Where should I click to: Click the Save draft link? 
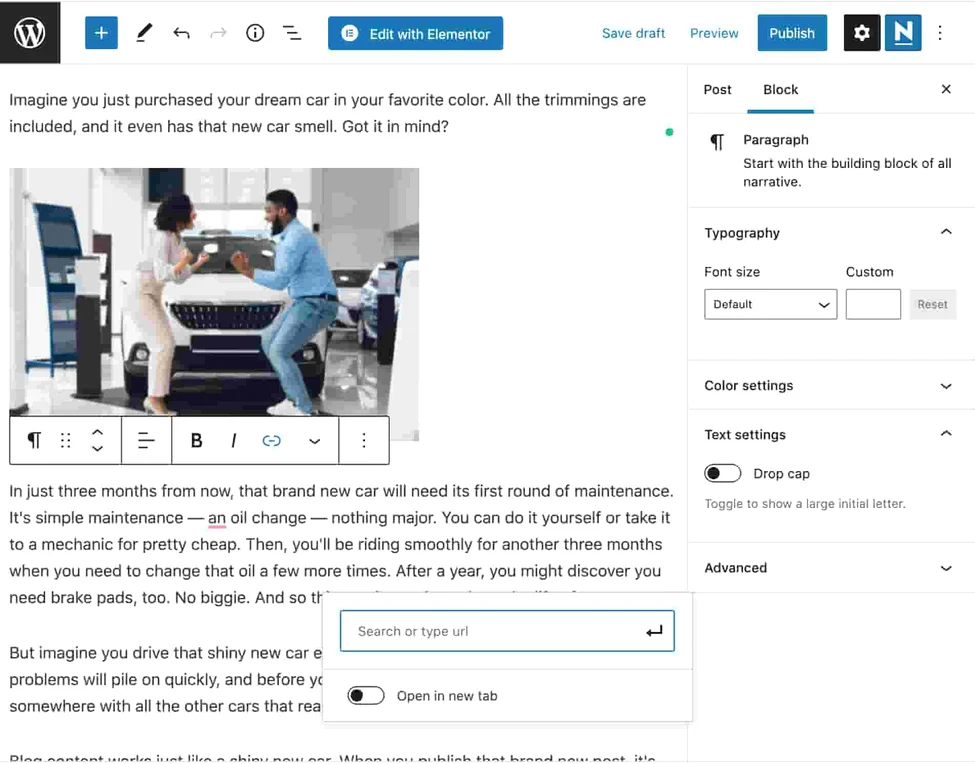tap(633, 33)
